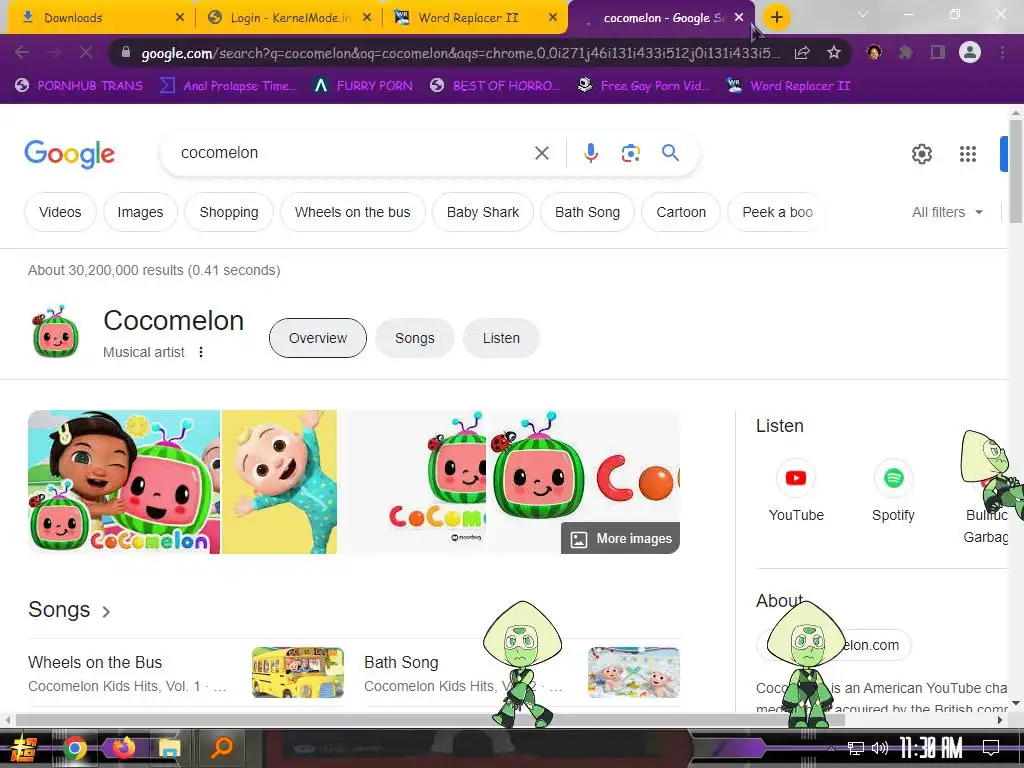The height and width of the screenshot is (768, 1024).
Task: Launch Chrome from the taskbar
Action: (x=74, y=748)
